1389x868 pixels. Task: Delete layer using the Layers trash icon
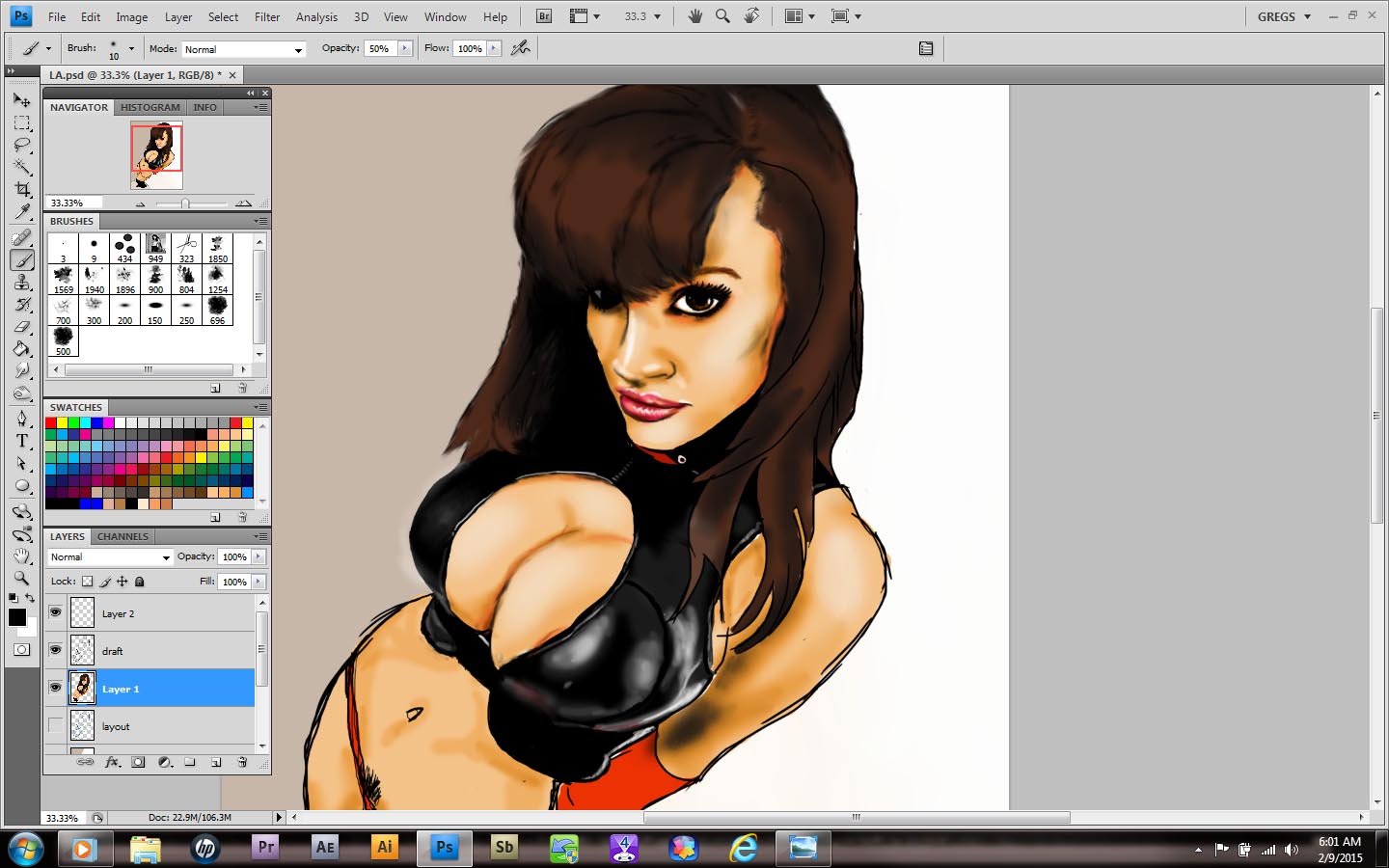242,762
